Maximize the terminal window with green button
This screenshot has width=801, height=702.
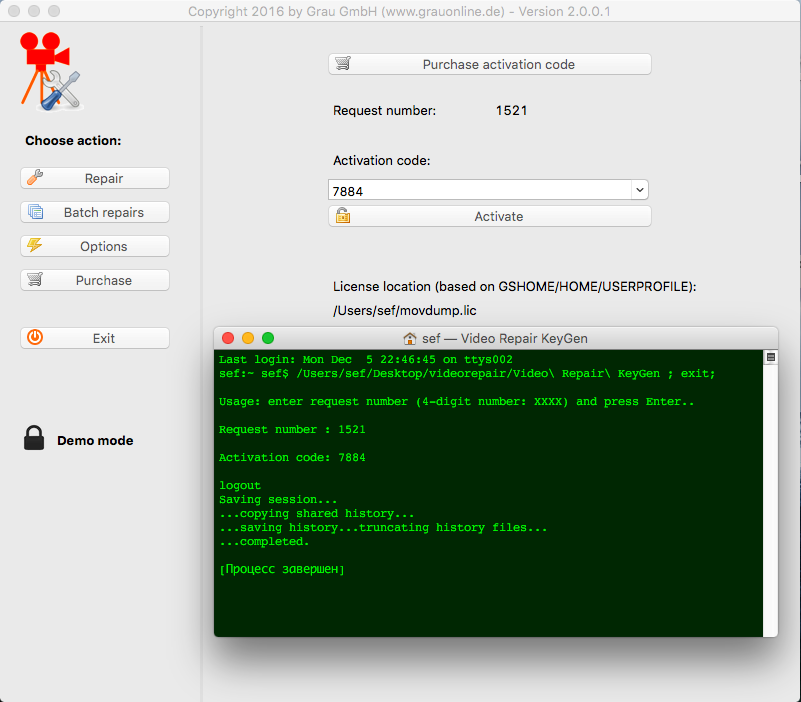[x=268, y=338]
